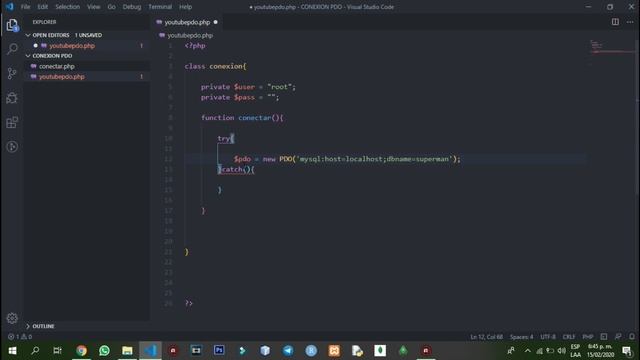Click the ESP LAA language indicator

(x=576, y=351)
